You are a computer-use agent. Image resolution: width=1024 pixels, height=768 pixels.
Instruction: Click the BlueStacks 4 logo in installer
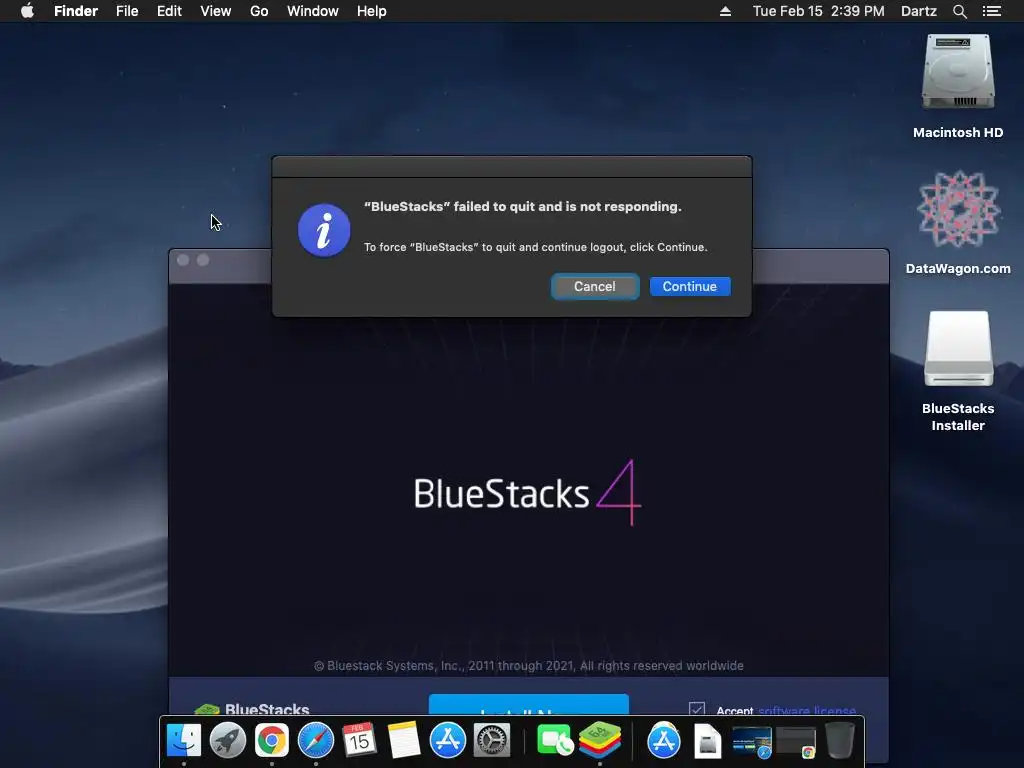[x=528, y=493]
